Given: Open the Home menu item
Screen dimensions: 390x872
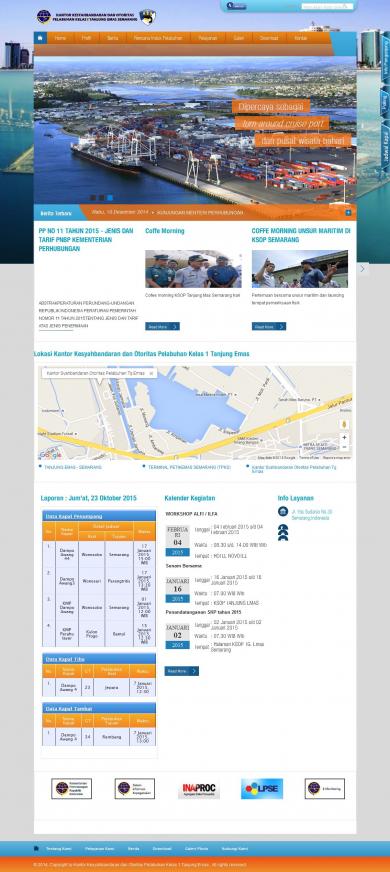Looking at the screenshot, I should click(x=60, y=38).
